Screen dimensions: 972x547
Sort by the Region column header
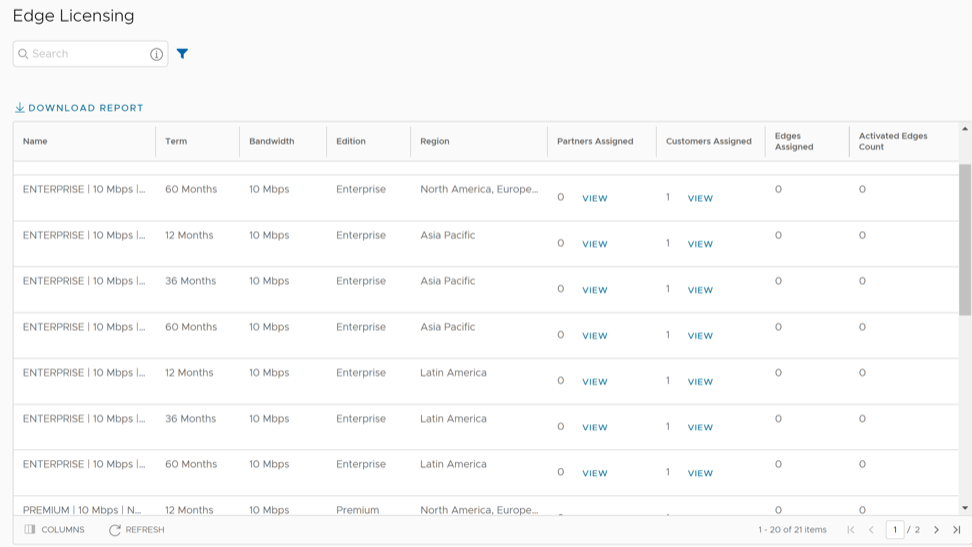click(435, 141)
